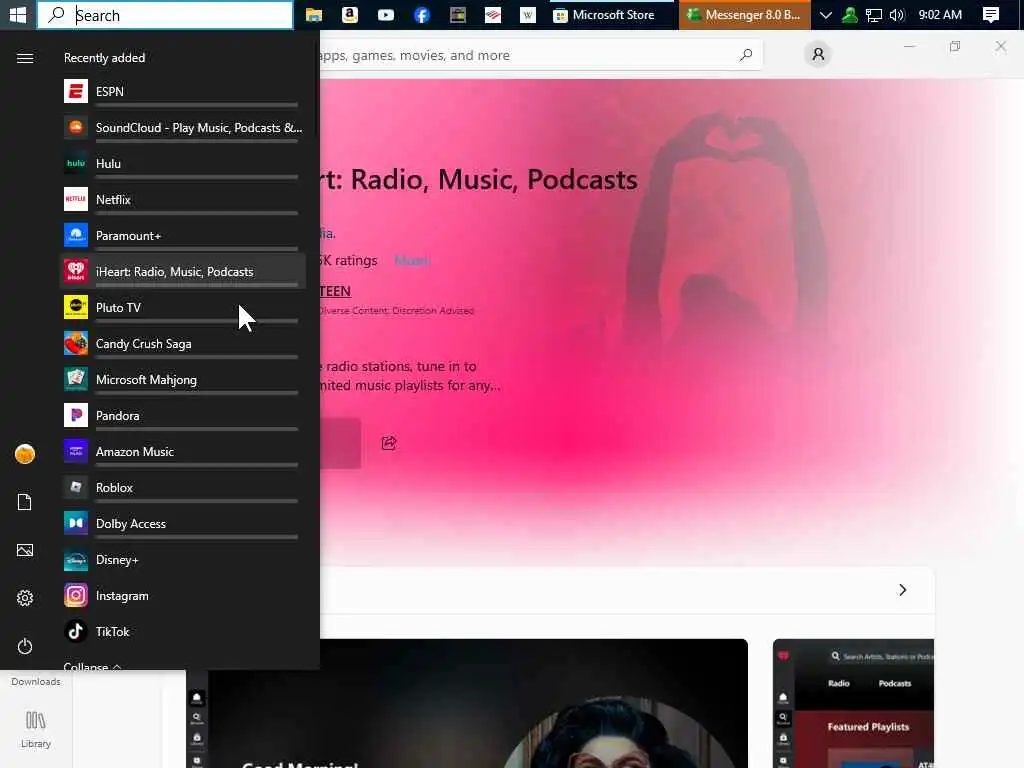Launch the Paramount+ app icon
Viewport: 1024px width, 768px height.
coord(76,235)
